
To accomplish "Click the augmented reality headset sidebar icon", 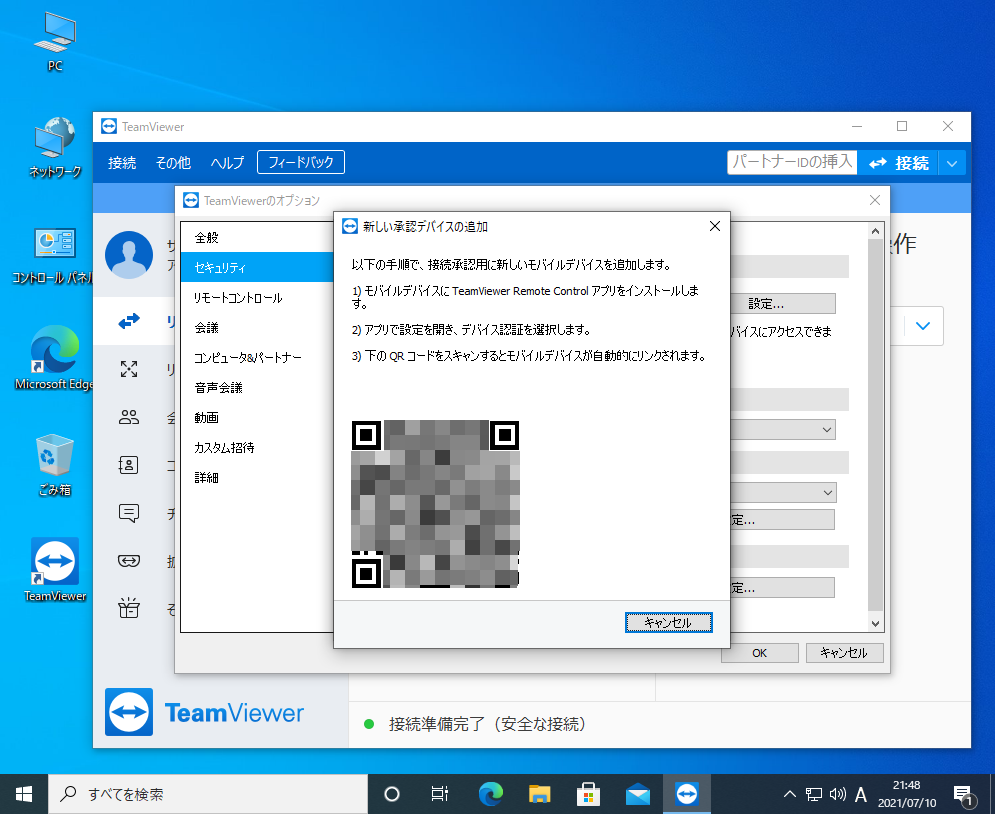I will coord(129,561).
